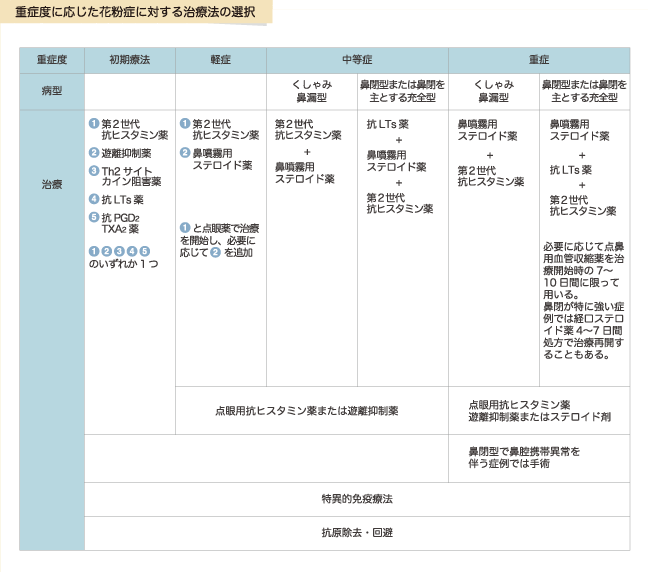Click the 鼻閉型で鼻腔形態異常を伴う症例では手術 cell
The image size is (648, 572).
(524, 458)
